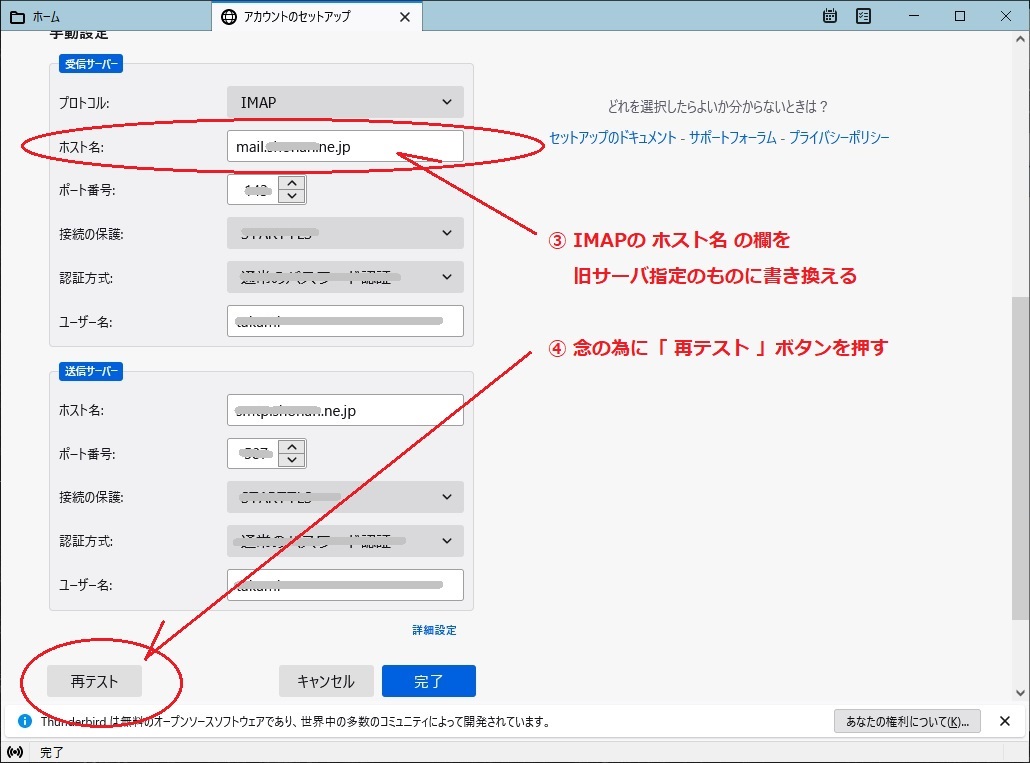Image resolution: width=1030 pixels, height=763 pixels.
Task: Open the calendar icon in the tab bar
Action: [830, 16]
